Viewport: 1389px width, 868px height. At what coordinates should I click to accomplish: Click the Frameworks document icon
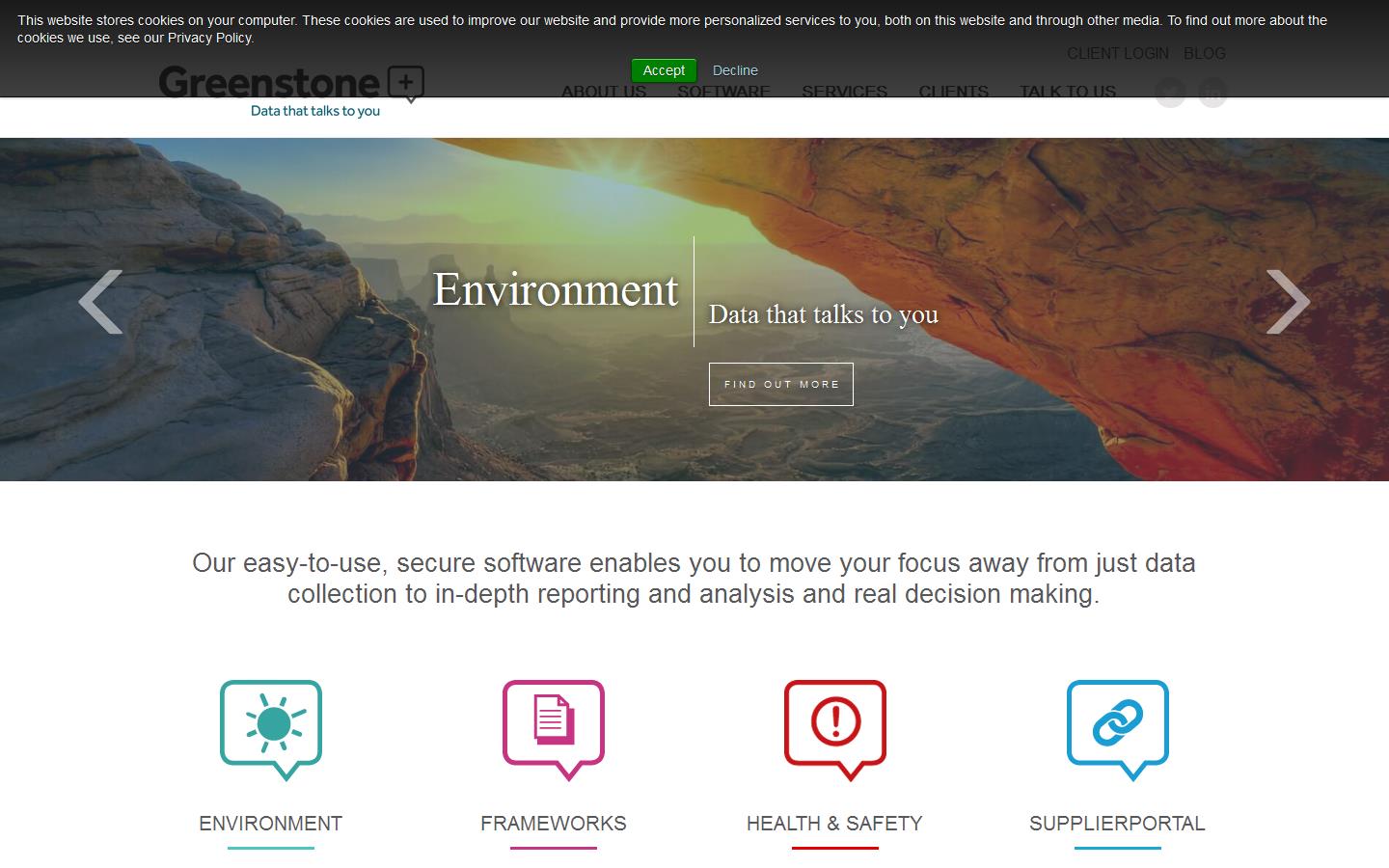click(554, 730)
